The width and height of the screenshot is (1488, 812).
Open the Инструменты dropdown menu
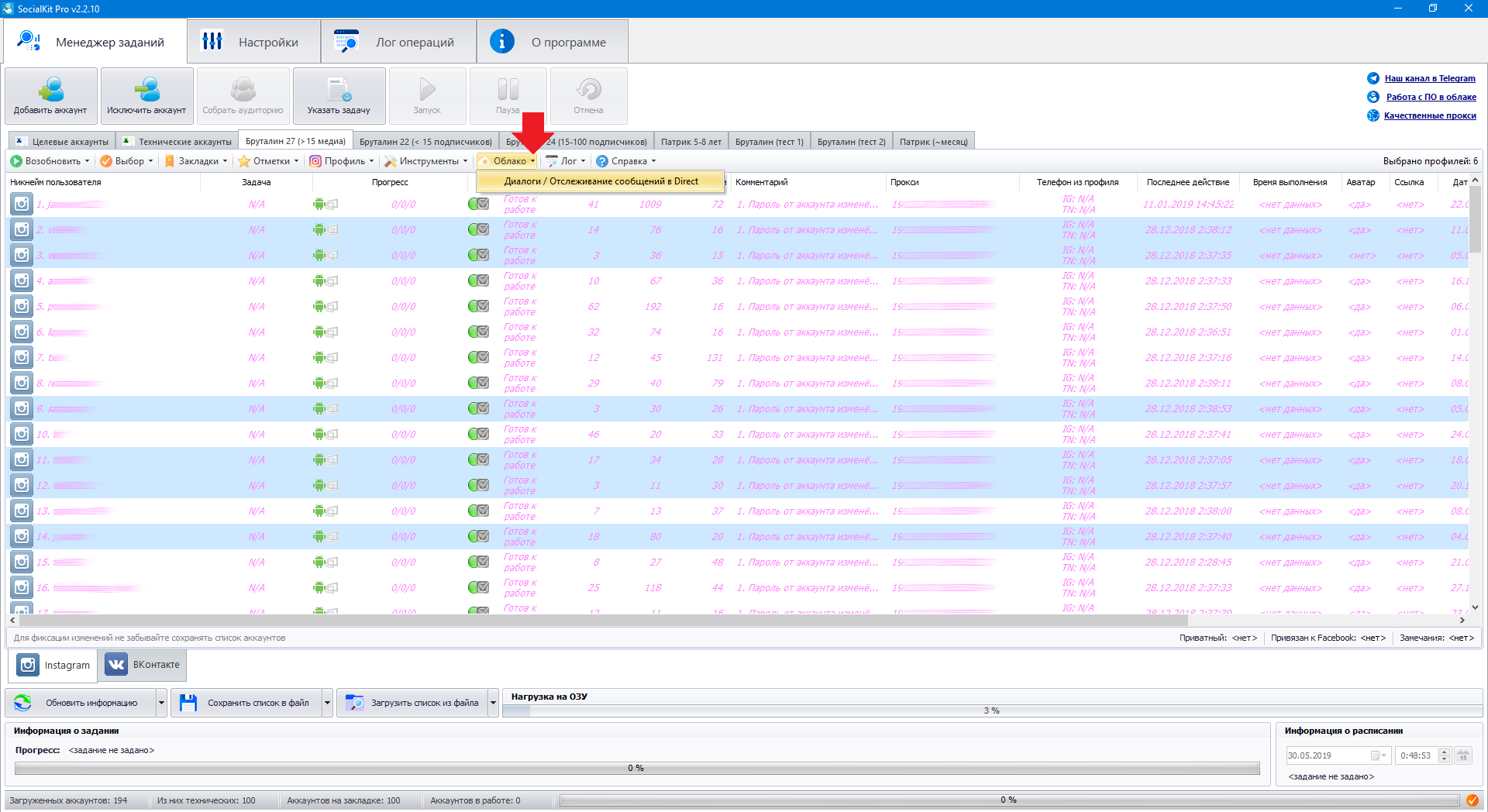(426, 161)
